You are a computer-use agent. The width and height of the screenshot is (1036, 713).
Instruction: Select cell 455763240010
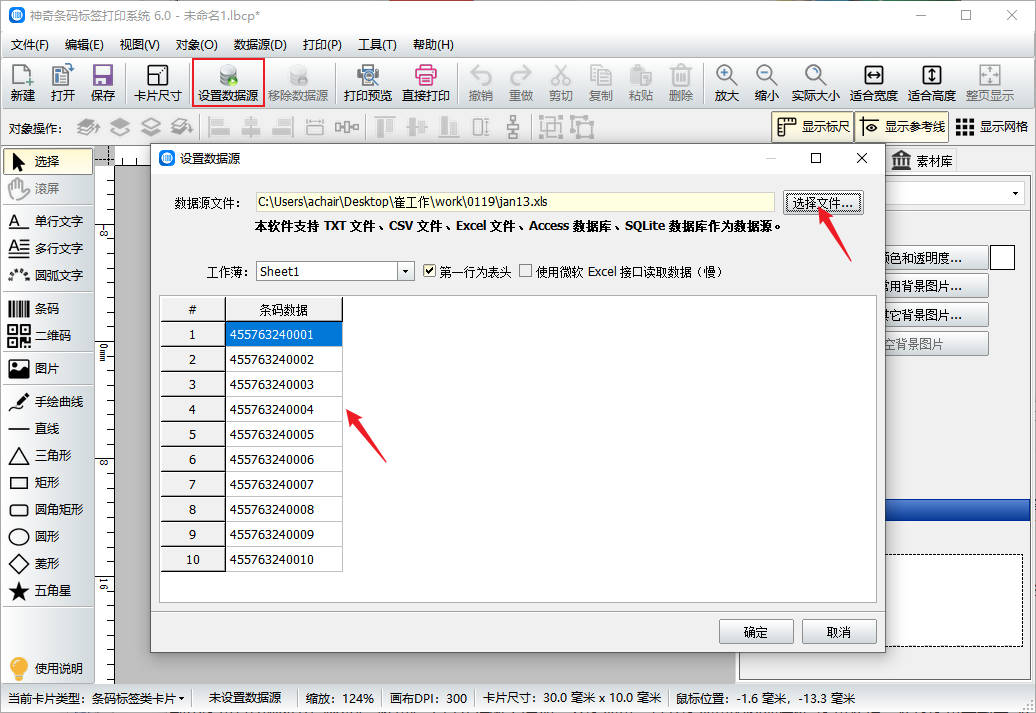(283, 559)
